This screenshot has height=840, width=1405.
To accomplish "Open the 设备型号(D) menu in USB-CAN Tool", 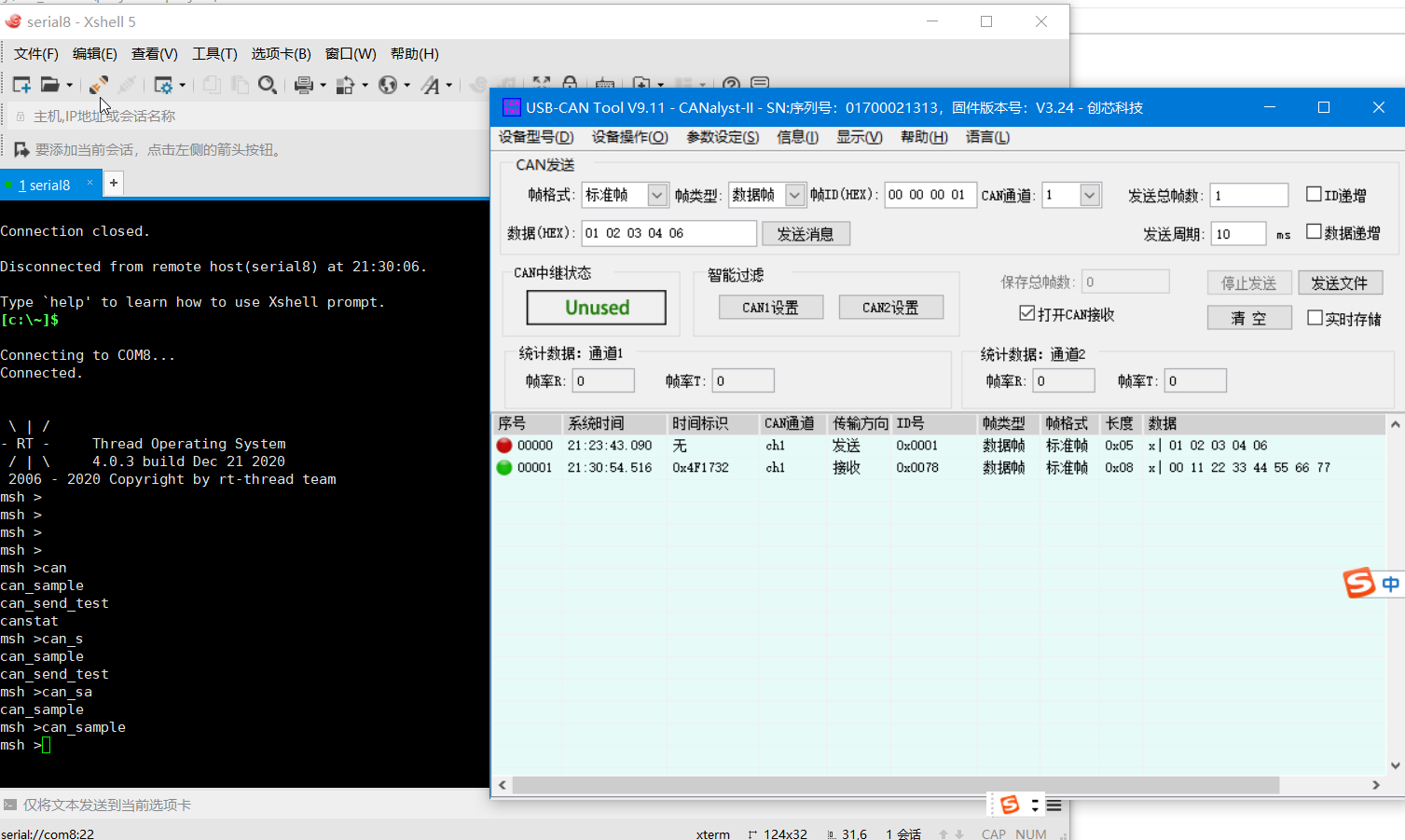I will coord(536,137).
